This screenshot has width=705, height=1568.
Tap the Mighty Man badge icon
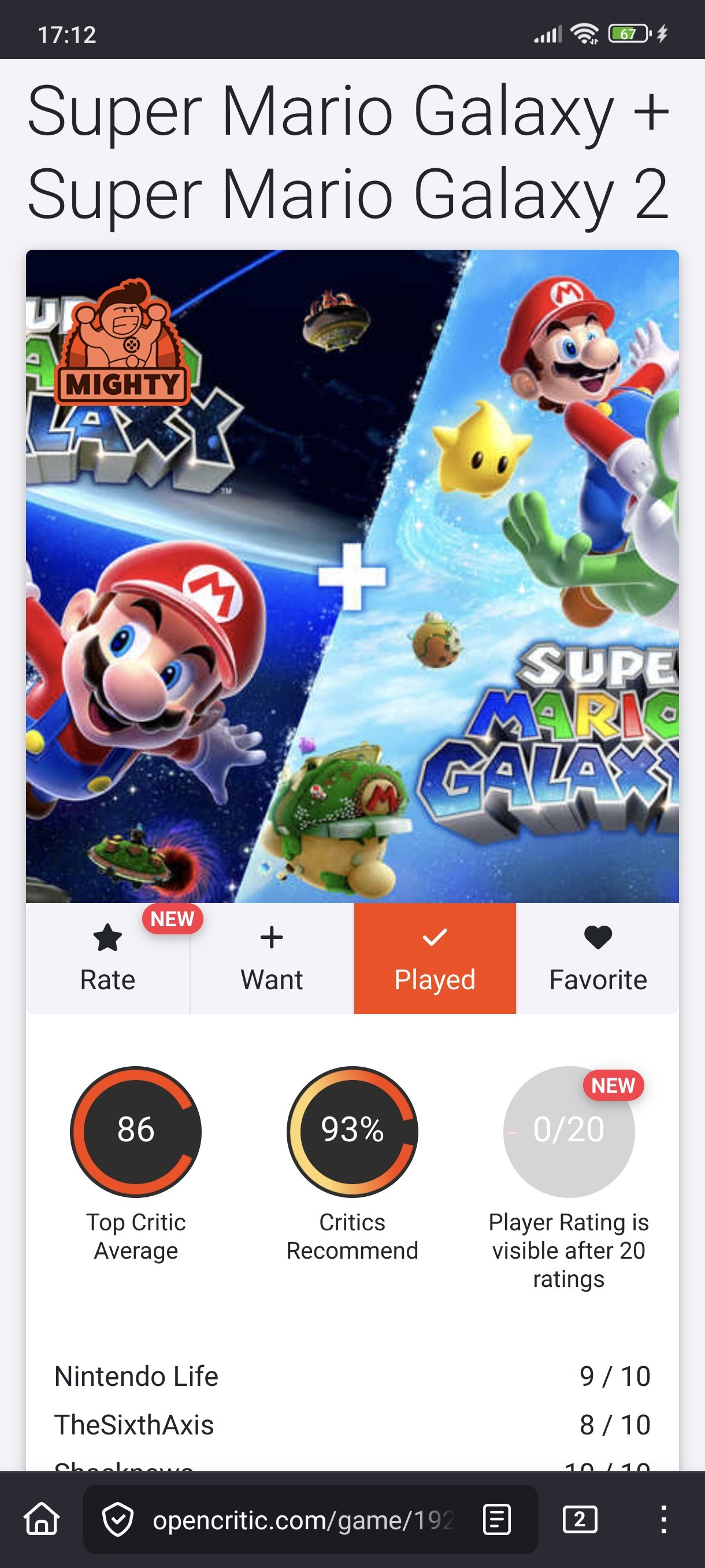(x=122, y=342)
